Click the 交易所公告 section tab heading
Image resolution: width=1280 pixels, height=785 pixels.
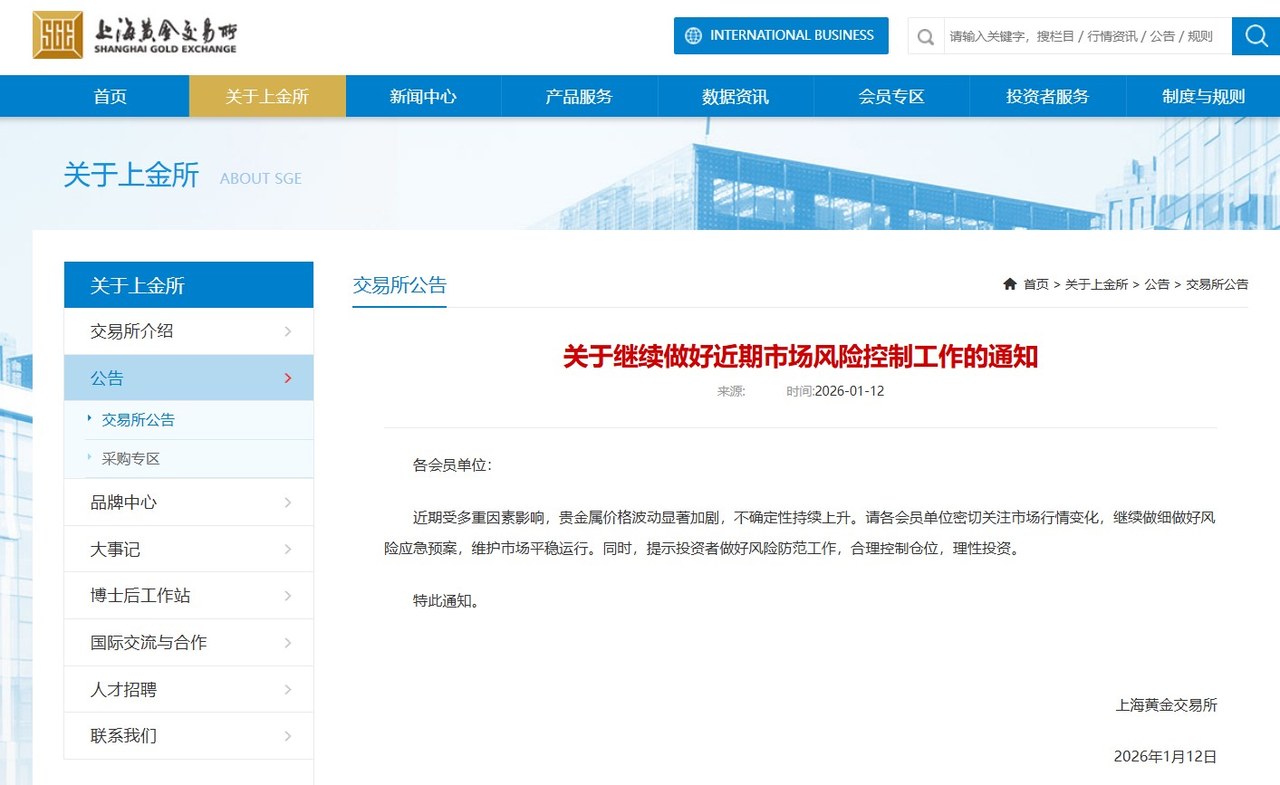coord(399,285)
